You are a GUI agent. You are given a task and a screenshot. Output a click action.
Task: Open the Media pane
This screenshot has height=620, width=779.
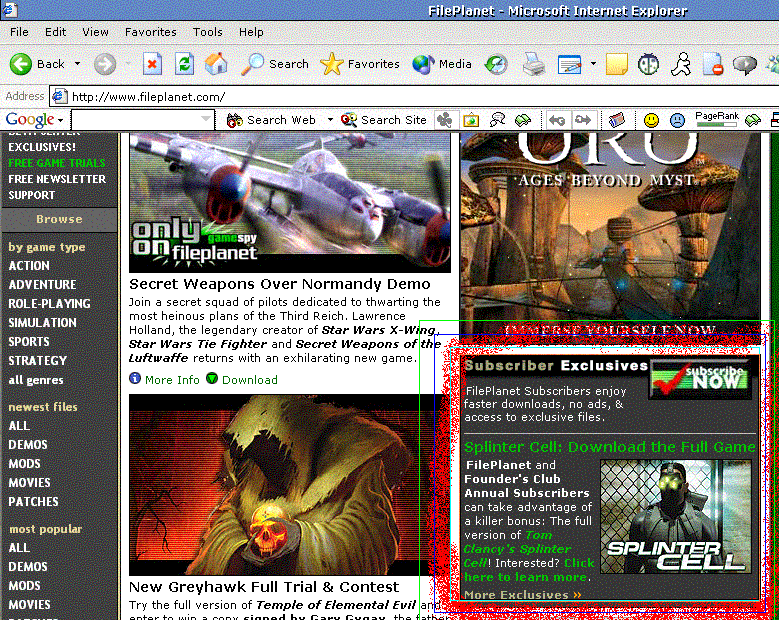tap(442, 64)
